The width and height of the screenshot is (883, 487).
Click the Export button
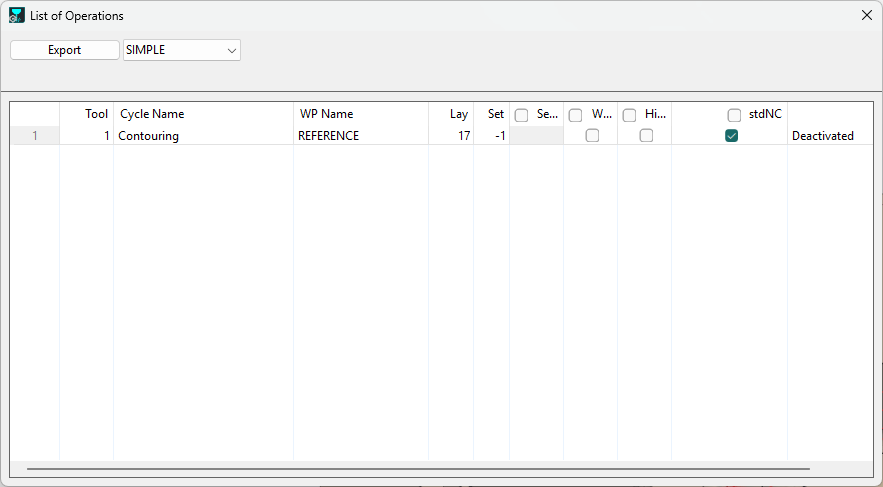pyautogui.click(x=65, y=50)
